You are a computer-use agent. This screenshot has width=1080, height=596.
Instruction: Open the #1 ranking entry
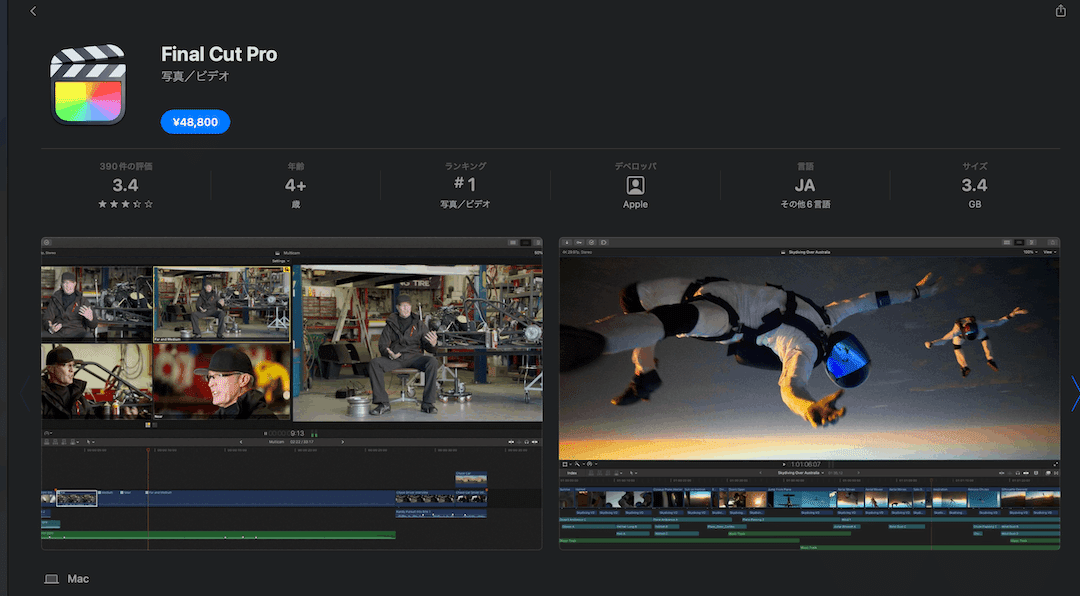click(x=465, y=184)
